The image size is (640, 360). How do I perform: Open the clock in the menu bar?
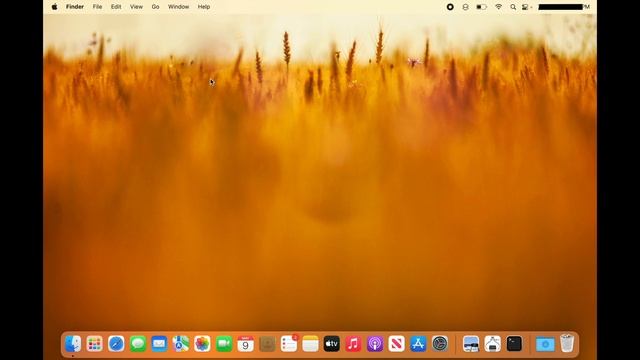tap(564, 7)
